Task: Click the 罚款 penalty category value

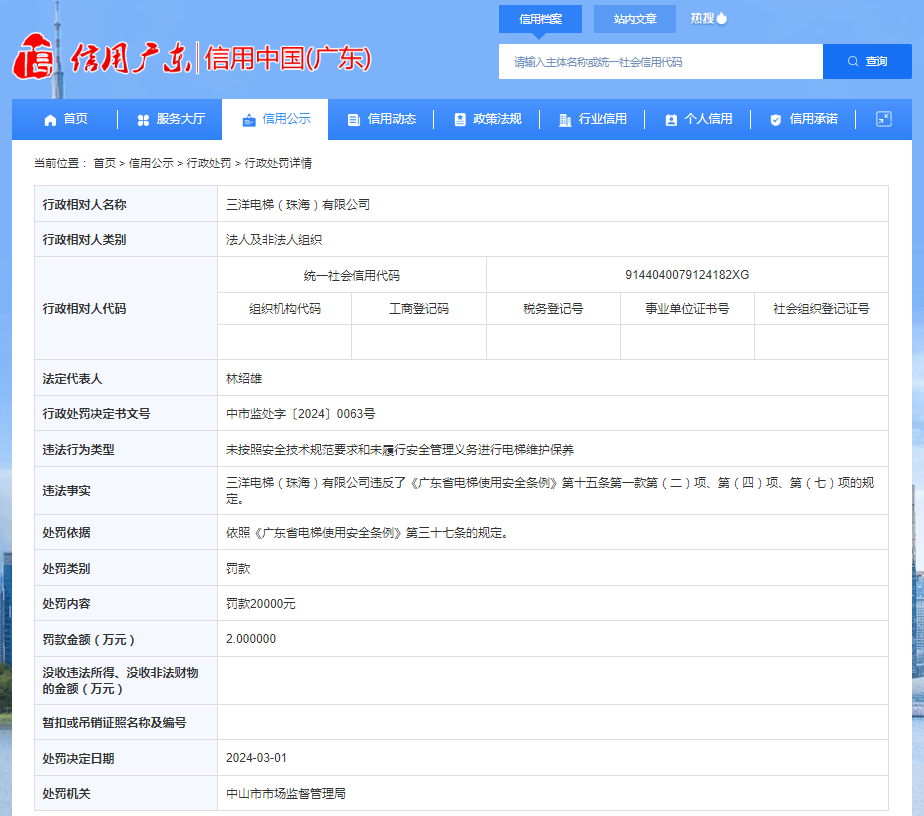Action: [238, 569]
